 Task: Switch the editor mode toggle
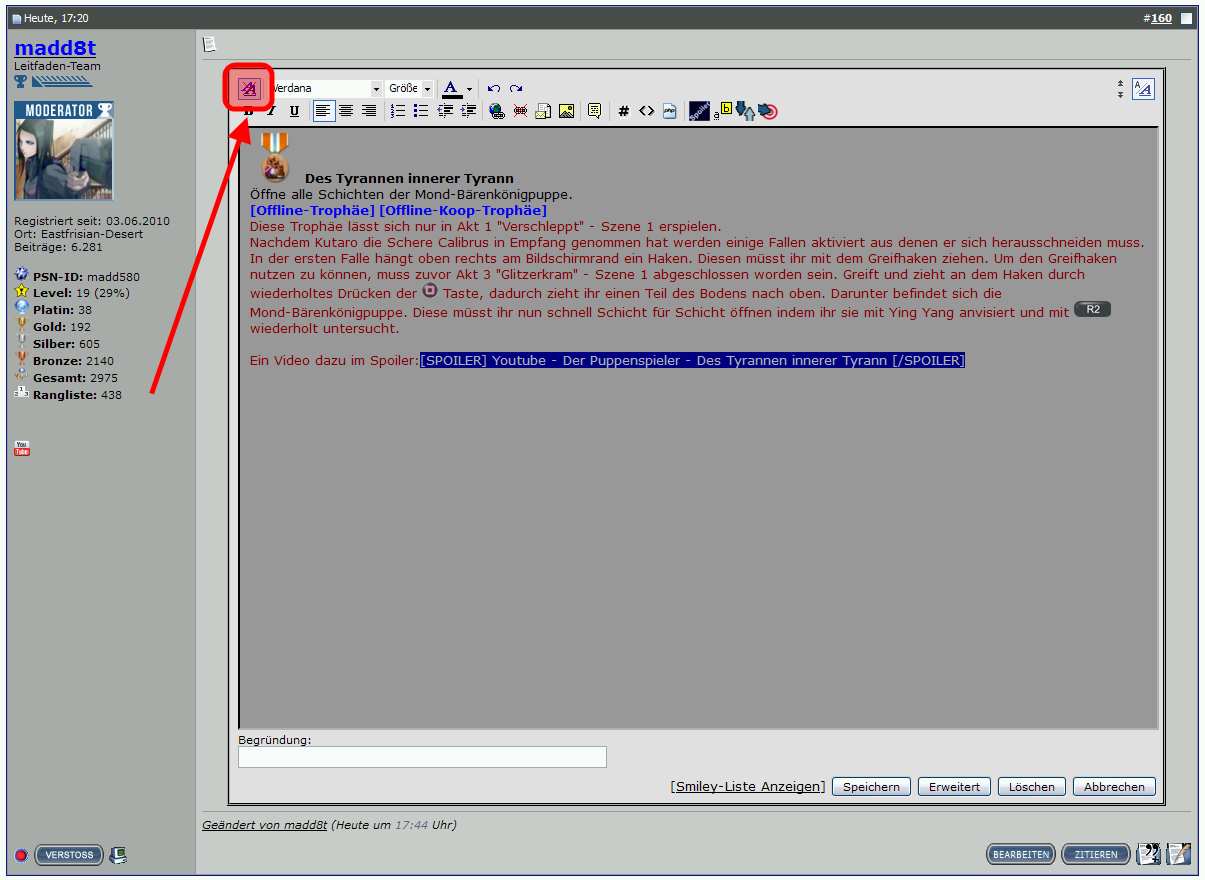1143,89
